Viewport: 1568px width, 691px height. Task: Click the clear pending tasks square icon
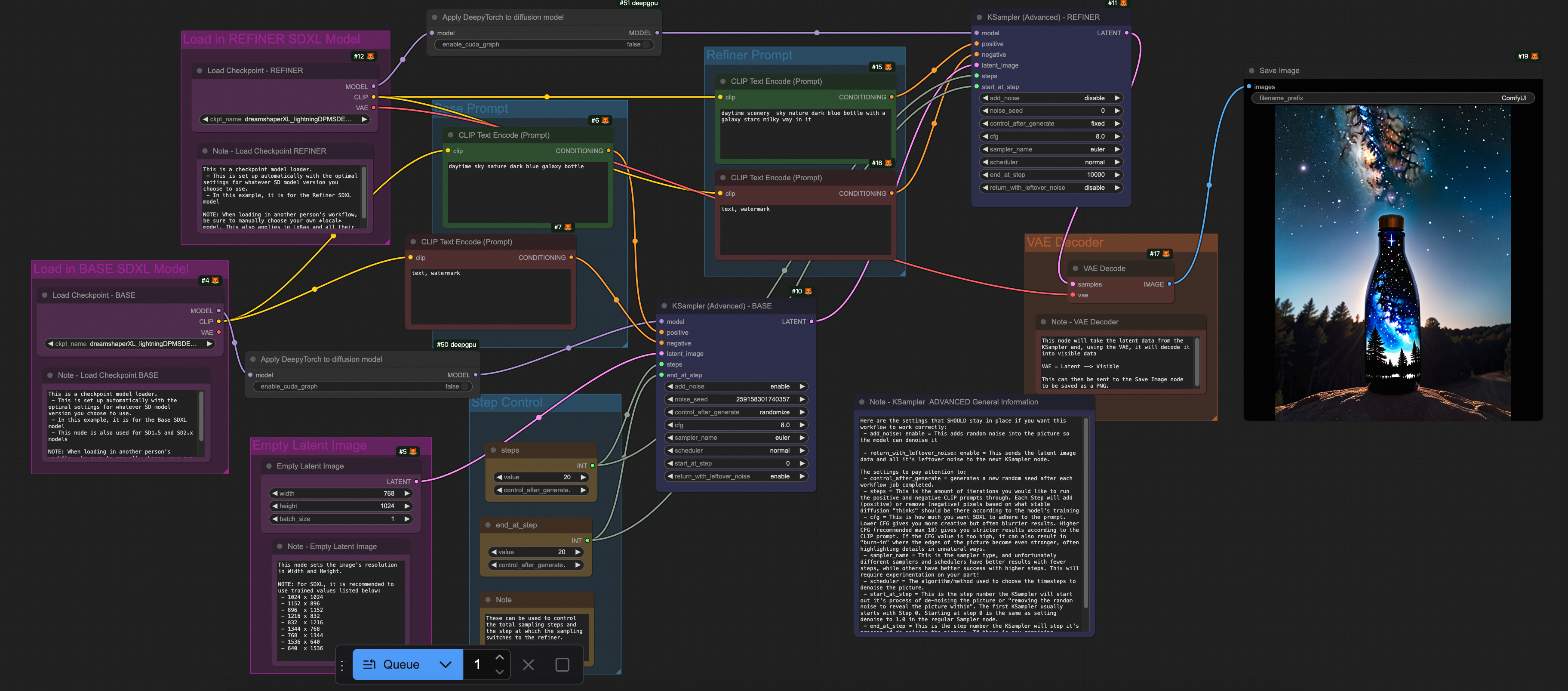[x=563, y=665]
